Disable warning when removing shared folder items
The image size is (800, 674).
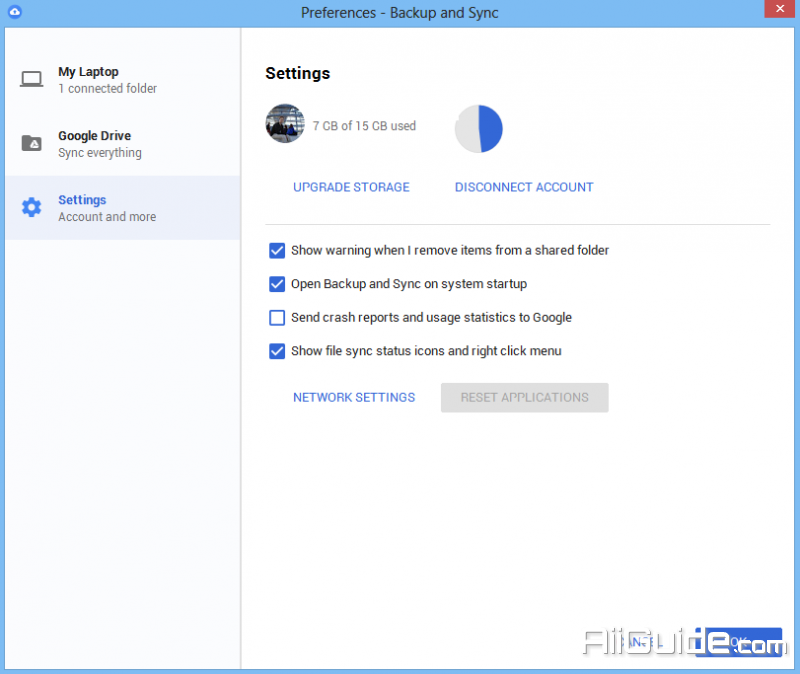click(x=277, y=251)
